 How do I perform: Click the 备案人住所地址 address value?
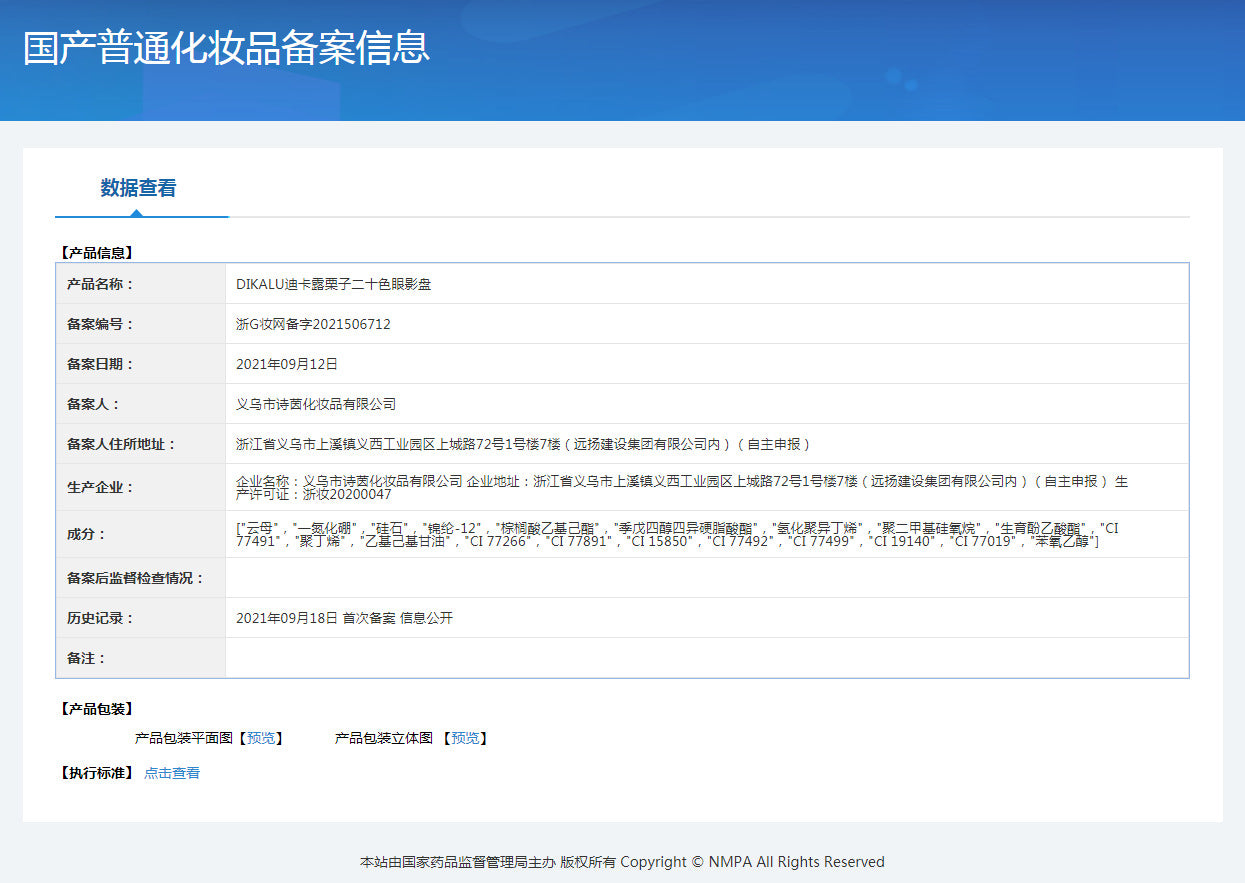pyautogui.click(x=523, y=444)
